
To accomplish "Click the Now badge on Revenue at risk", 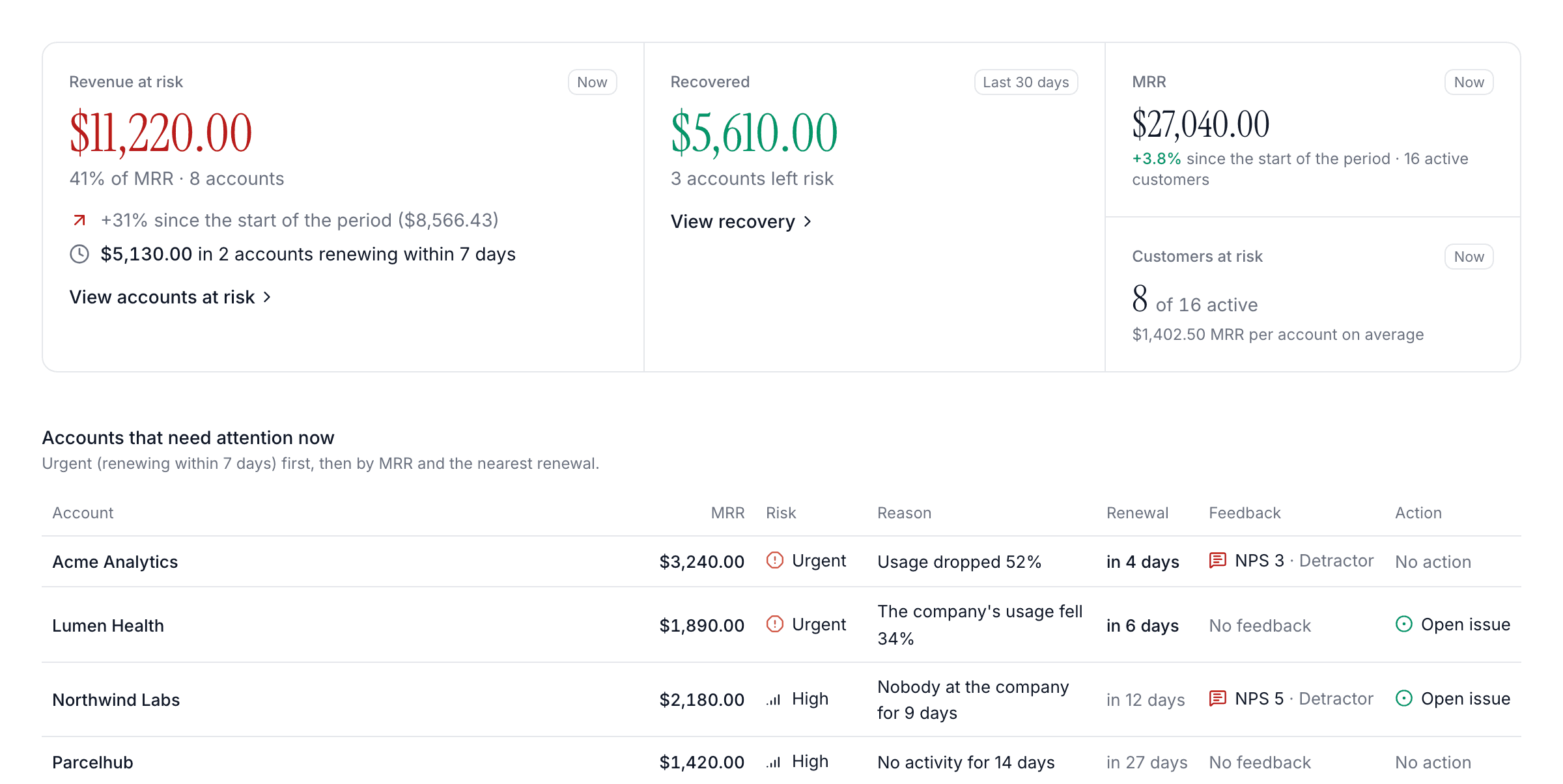I will point(592,82).
